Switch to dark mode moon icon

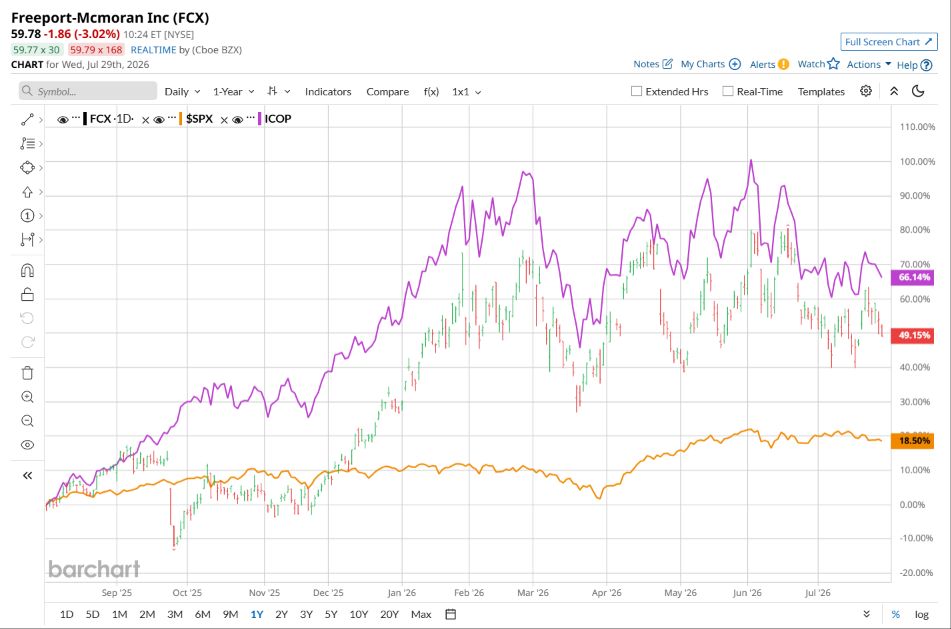(x=918, y=91)
